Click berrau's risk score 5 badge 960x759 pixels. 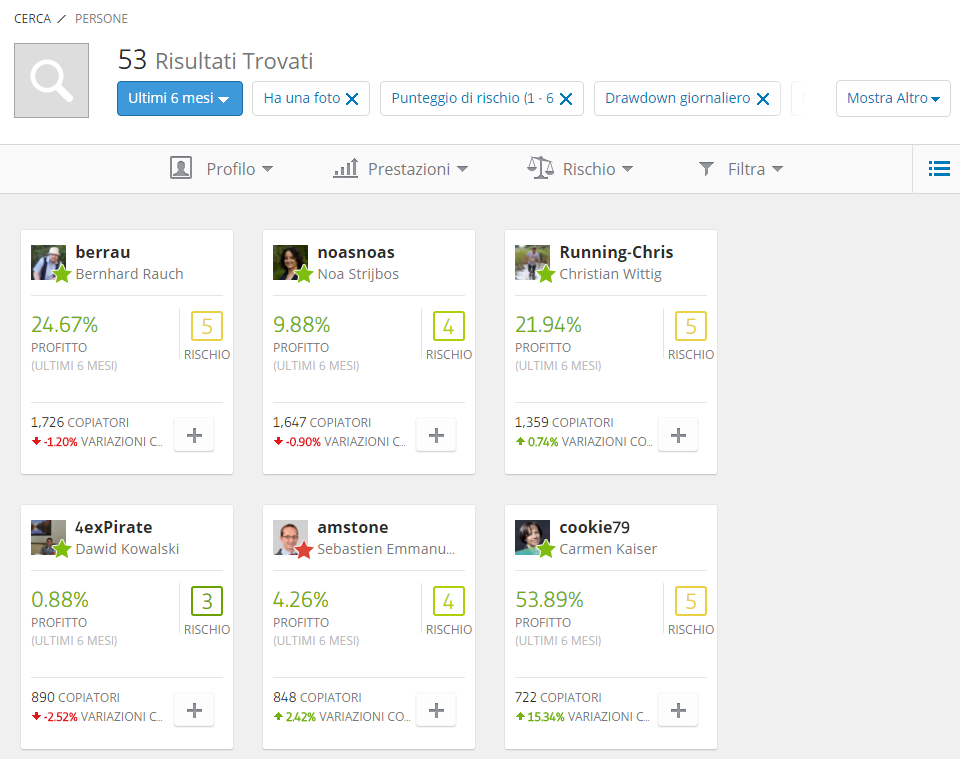(x=207, y=326)
